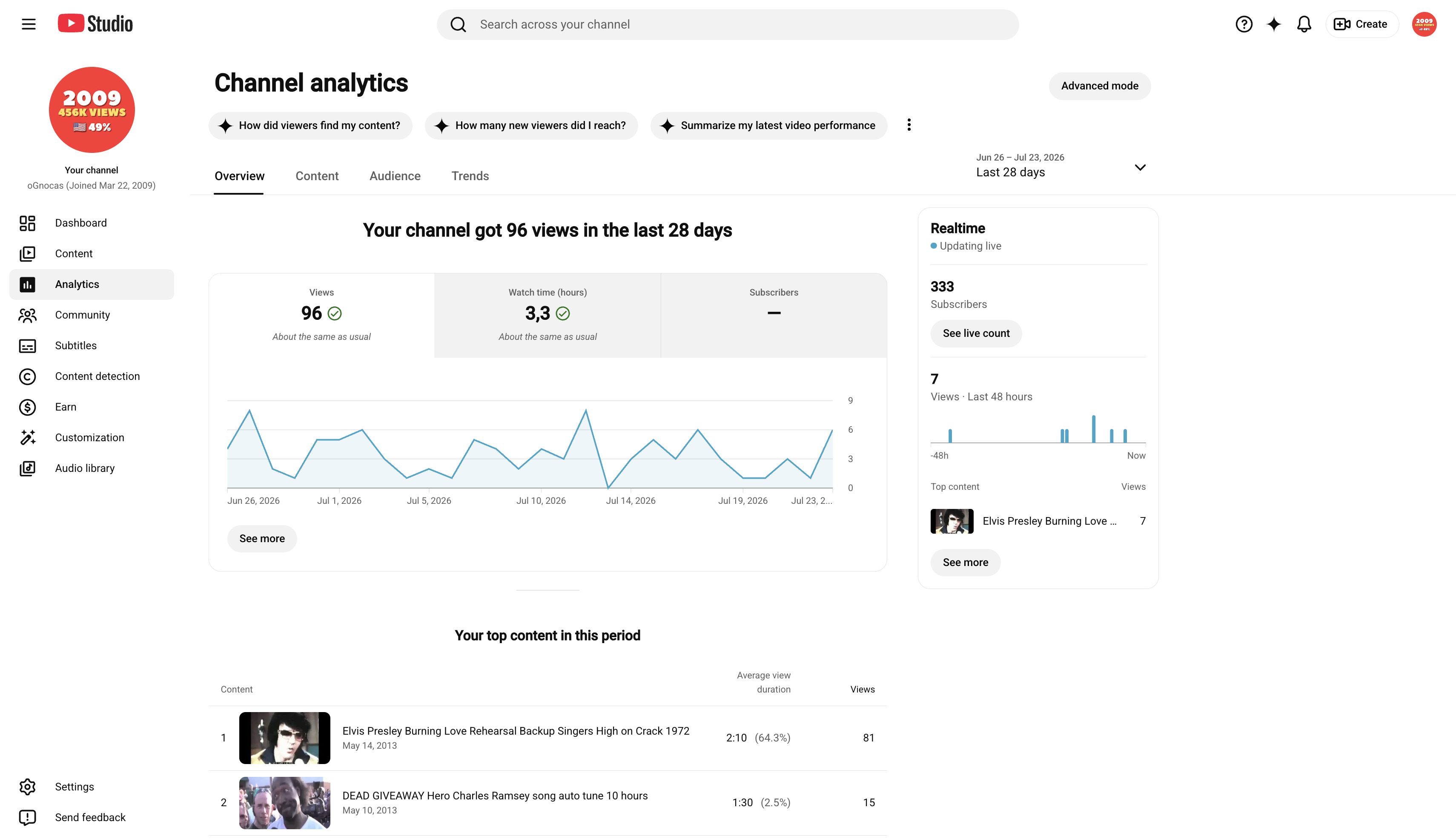The height and width of the screenshot is (839, 1456).
Task: Click the Content sidebar icon
Action: pos(27,253)
